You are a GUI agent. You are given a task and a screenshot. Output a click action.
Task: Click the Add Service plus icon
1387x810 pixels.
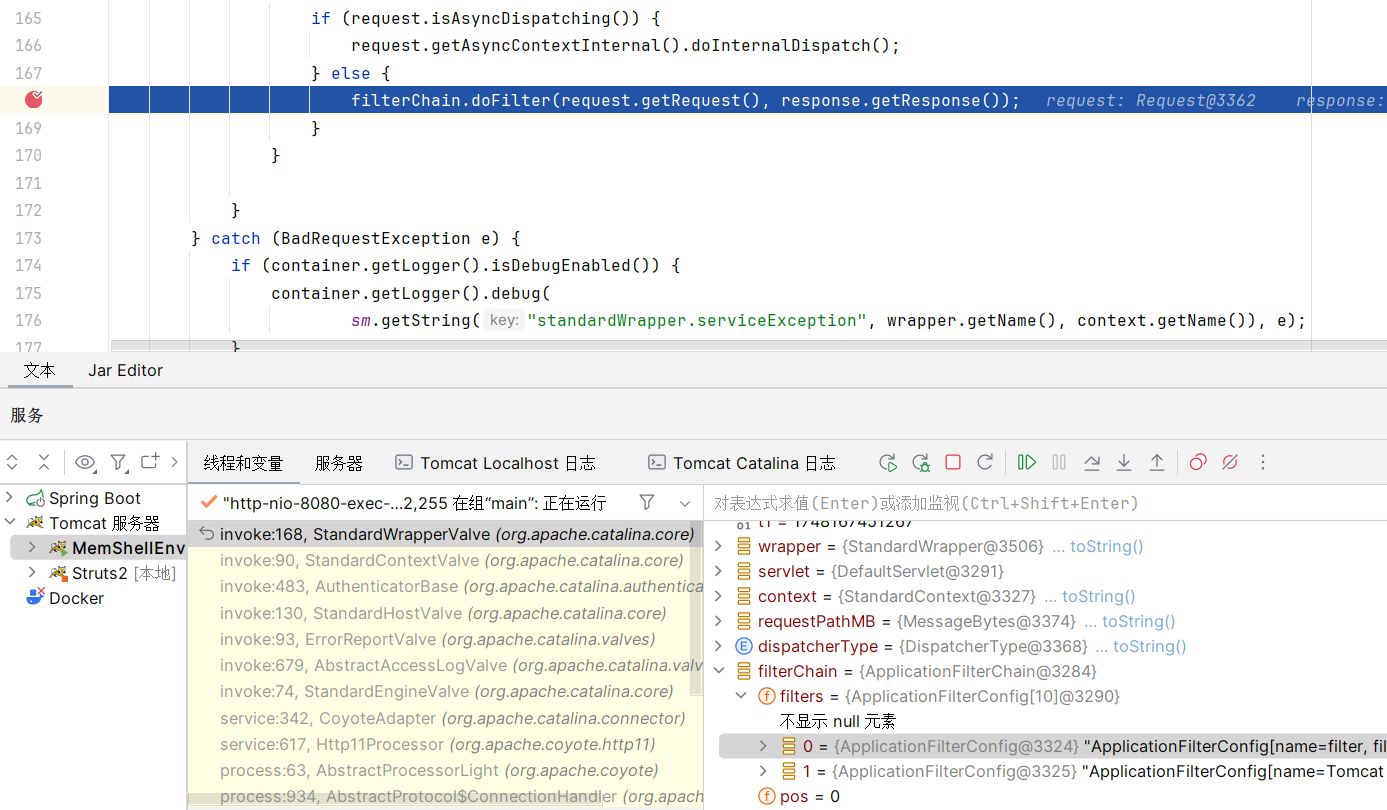[150, 461]
